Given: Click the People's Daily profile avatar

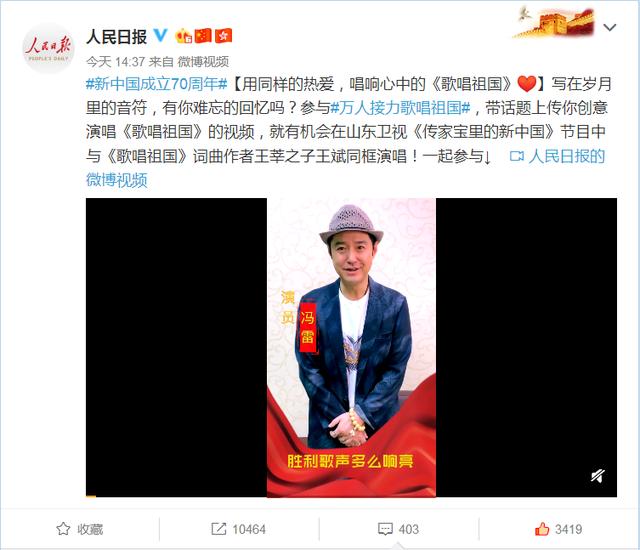Looking at the screenshot, I should (48, 48).
